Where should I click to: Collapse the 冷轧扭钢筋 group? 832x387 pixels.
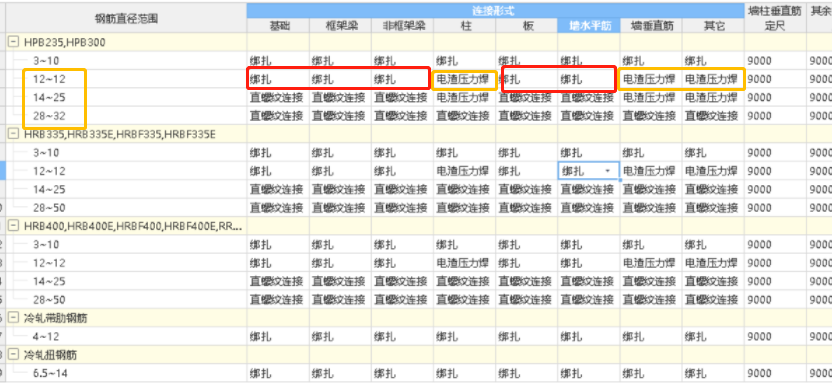tap(14, 355)
